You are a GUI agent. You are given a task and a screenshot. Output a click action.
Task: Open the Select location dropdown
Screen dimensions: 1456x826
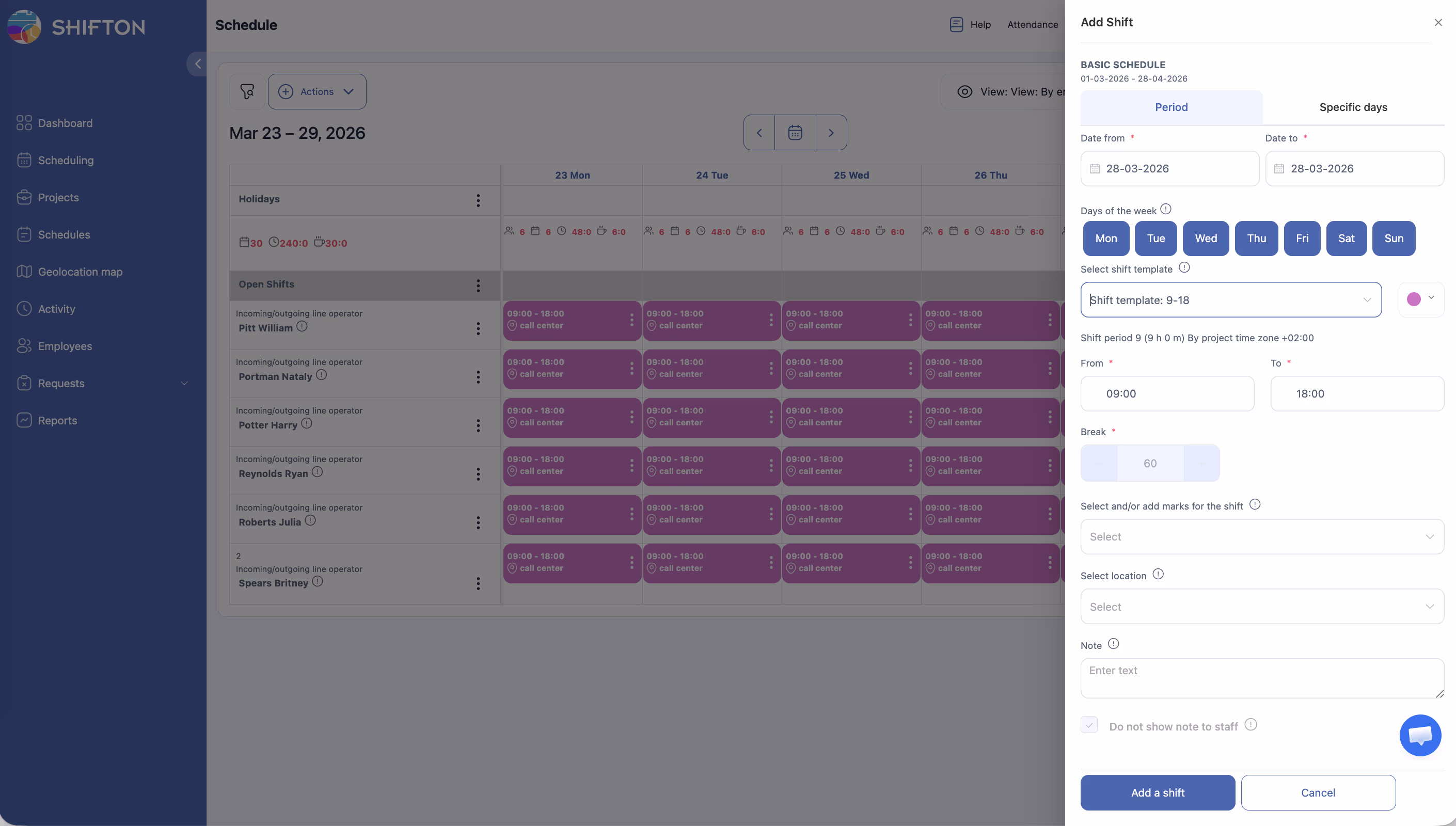(1261, 607)
